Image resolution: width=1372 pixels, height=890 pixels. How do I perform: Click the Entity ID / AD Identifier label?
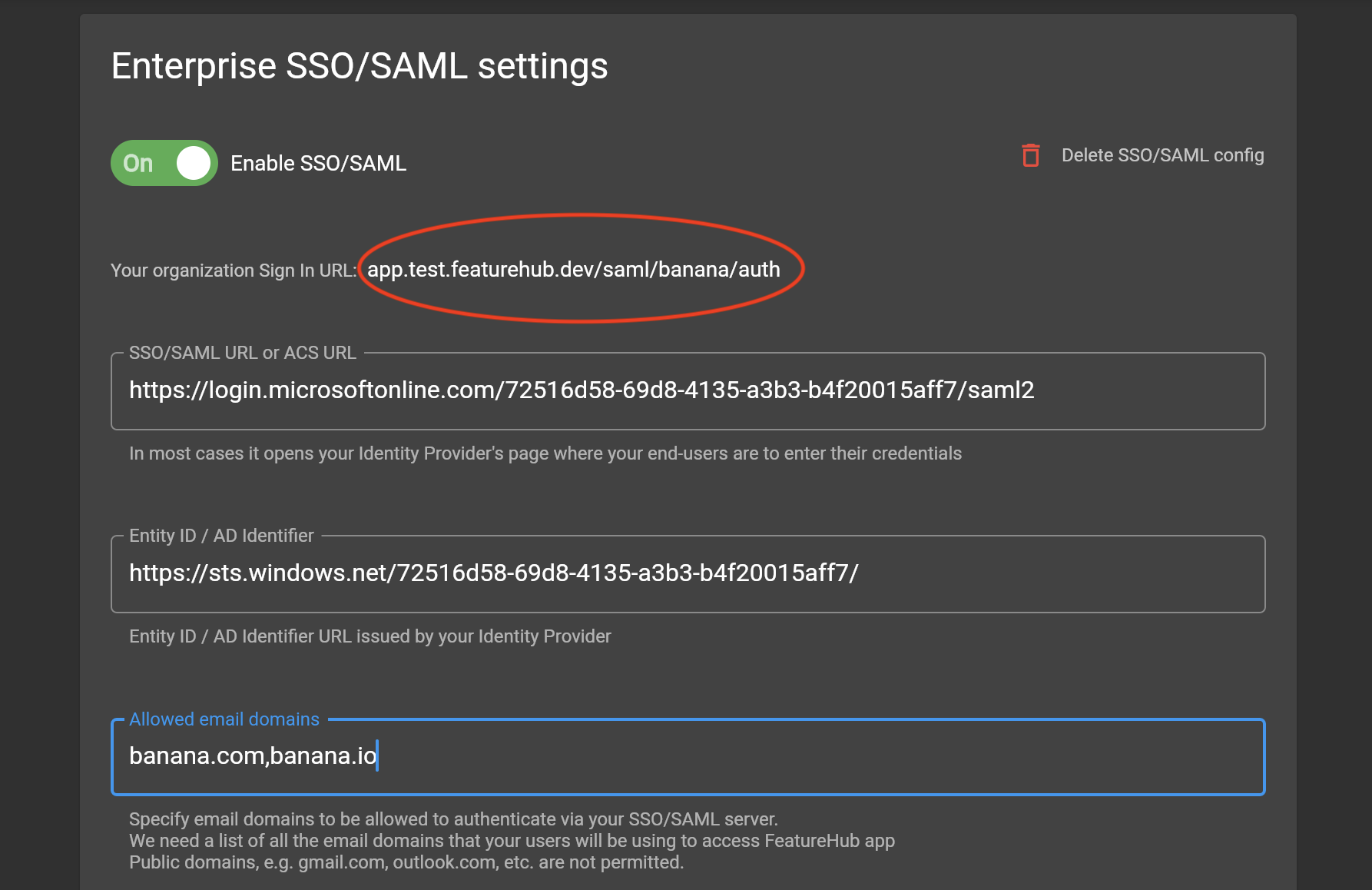220,535
